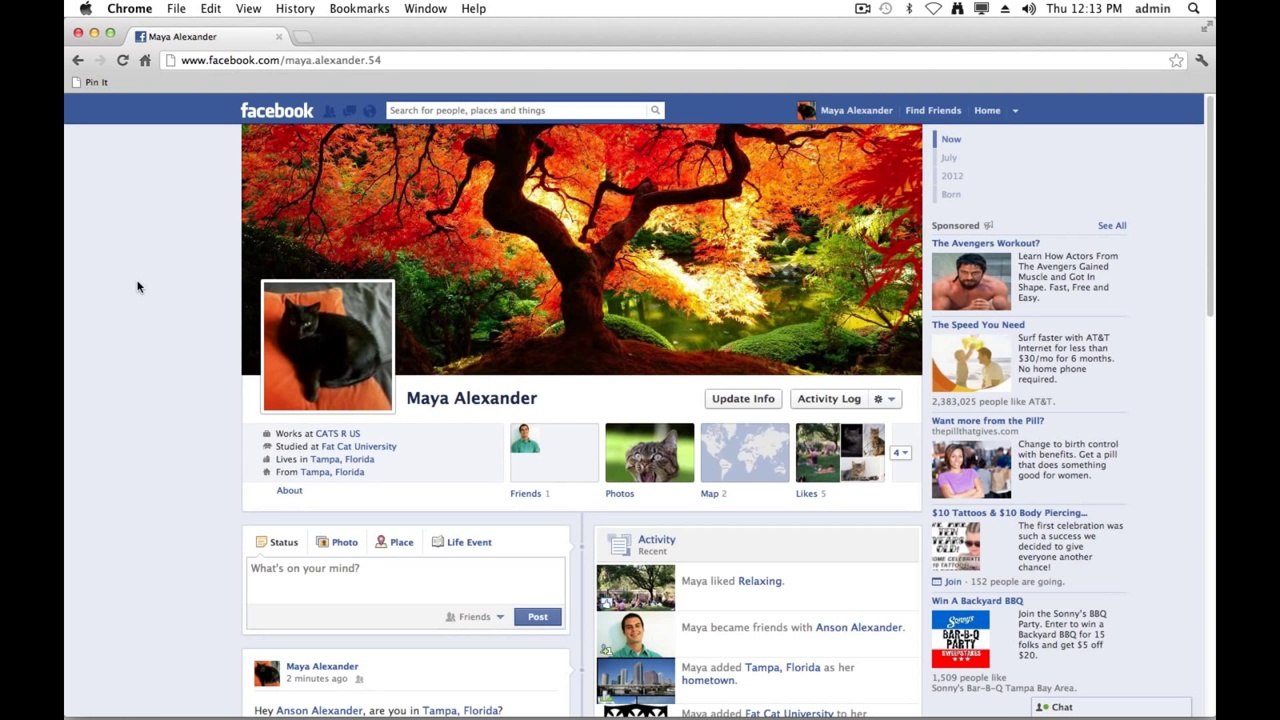Jump to 2012 on timeline
Image resolution: width=1280 pixels, height=720 pixels.
pyautogui.click(x=952, y=176)
